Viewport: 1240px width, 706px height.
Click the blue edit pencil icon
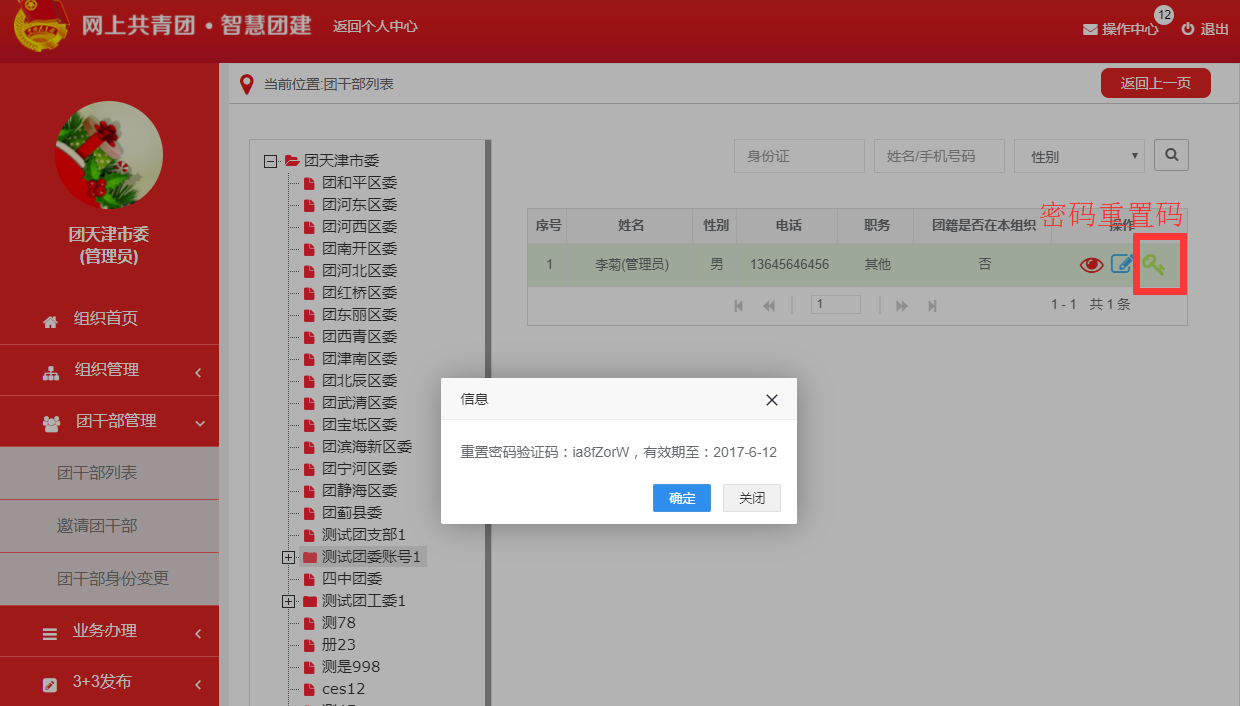1123,264
